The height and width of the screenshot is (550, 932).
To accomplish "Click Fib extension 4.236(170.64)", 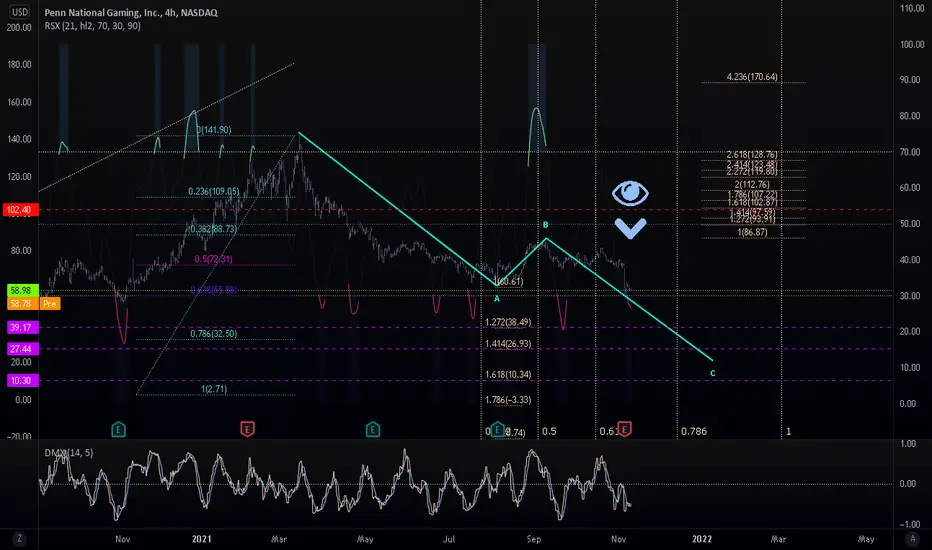I will click(x=752, y=77).
